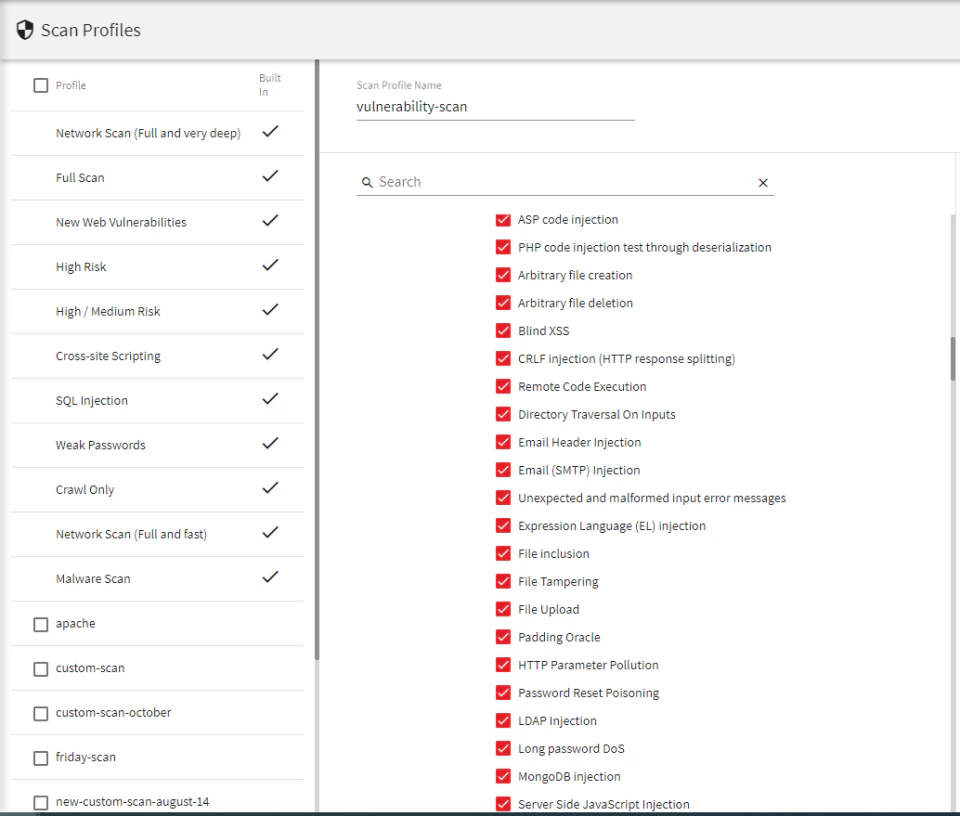Click the Scan Profiles shield icon
The height and width of the screenshot is (816, 960).
pos(24,29)
